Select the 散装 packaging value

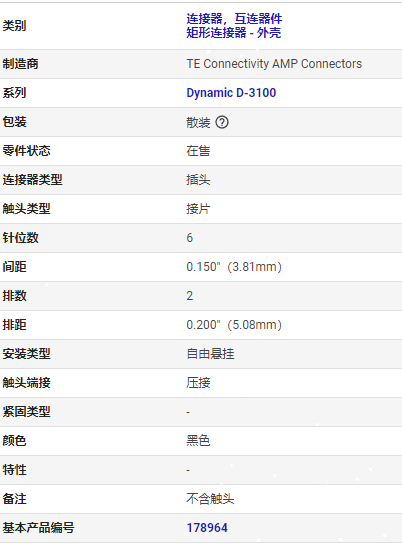pyautogui.click(x=198, y=122)
